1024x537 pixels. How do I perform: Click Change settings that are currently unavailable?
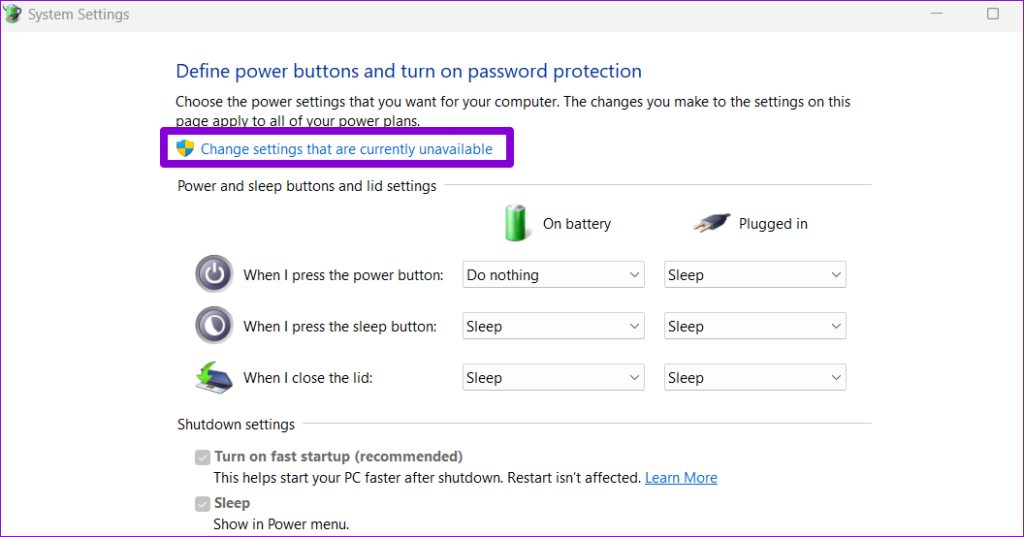(x=346, y=149)
